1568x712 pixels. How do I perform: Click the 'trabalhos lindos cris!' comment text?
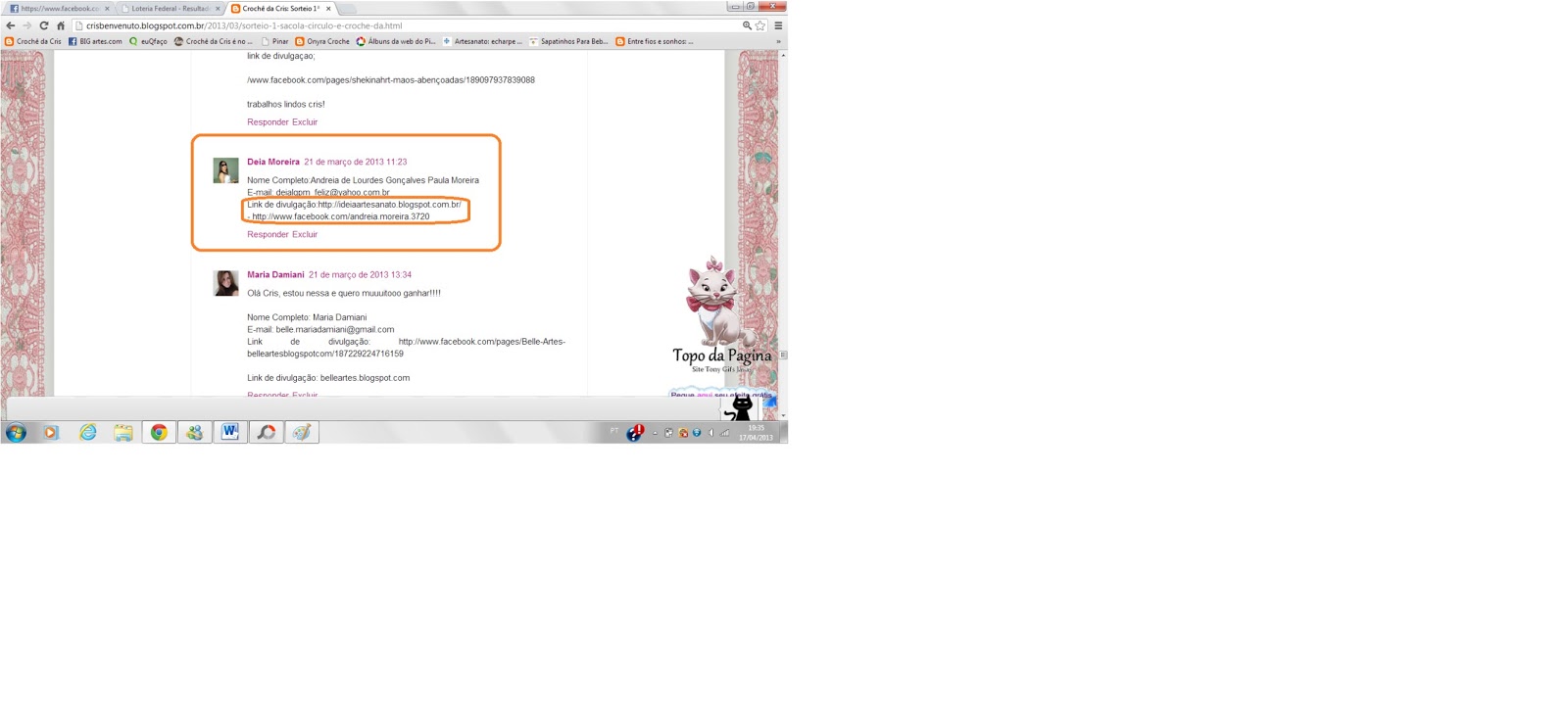coord(285,104)
